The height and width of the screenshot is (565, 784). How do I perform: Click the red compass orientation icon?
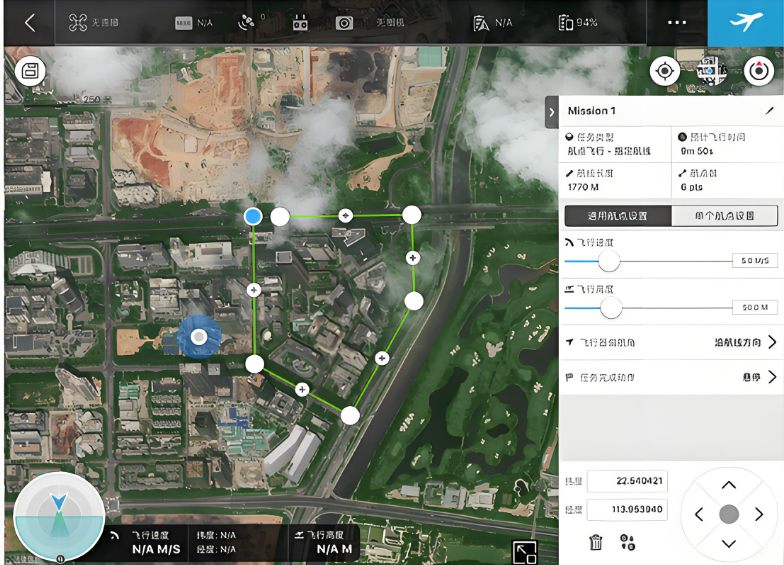coord(759,71)
